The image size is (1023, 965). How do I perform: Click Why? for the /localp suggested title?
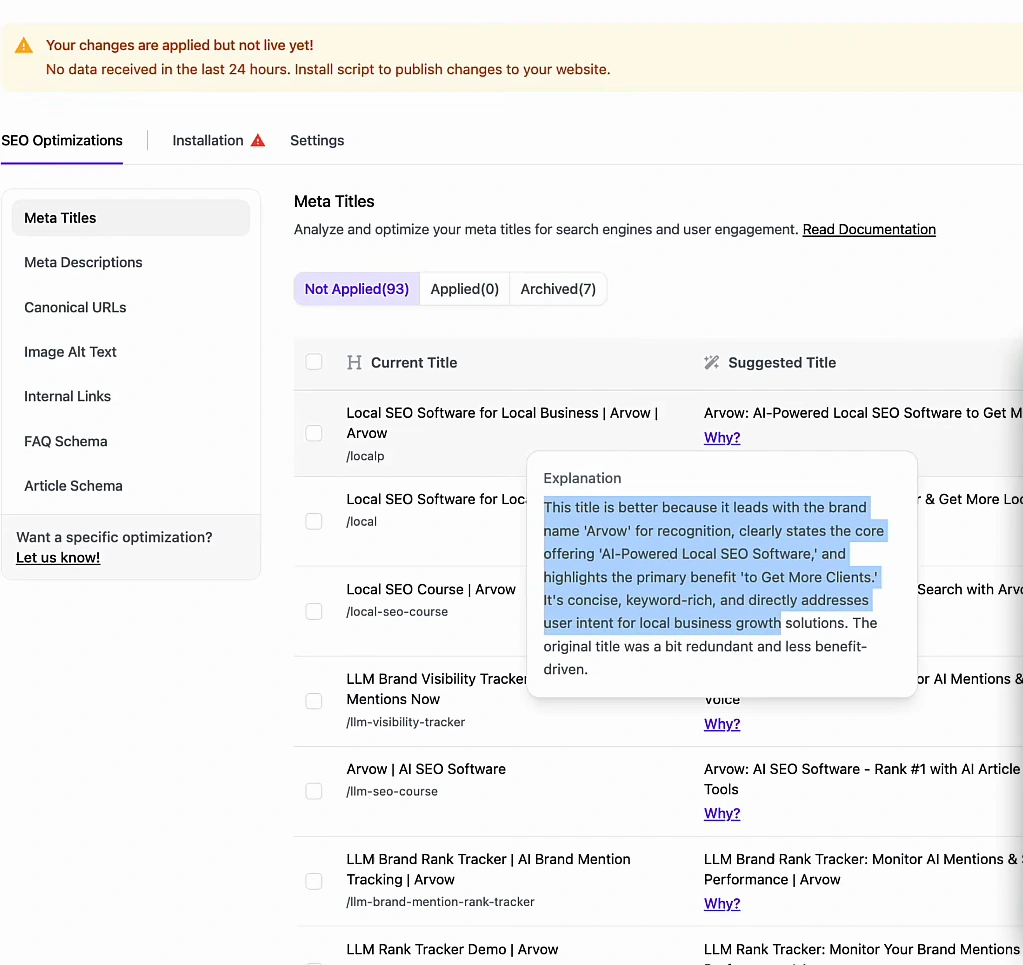point(722,438)
